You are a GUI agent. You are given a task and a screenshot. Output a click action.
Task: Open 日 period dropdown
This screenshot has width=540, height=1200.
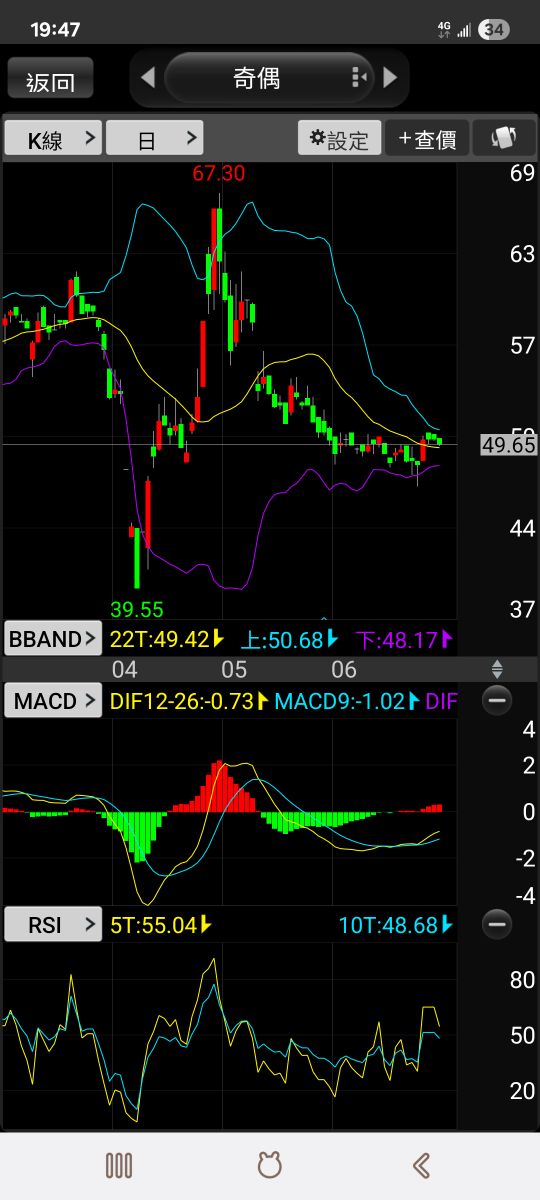click(x=155, y=139)
